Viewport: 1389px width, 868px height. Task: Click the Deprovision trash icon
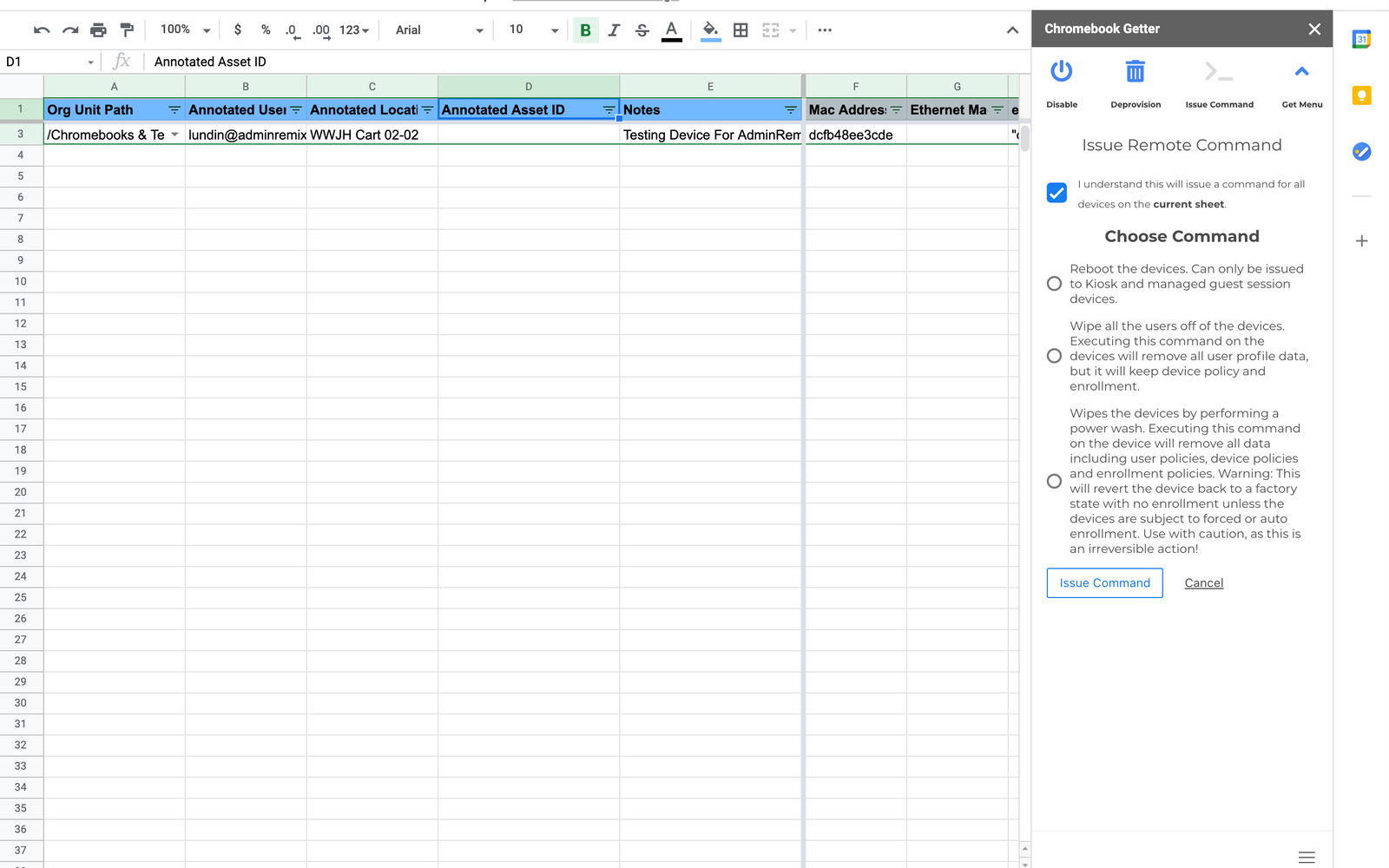coord(1136,72)
